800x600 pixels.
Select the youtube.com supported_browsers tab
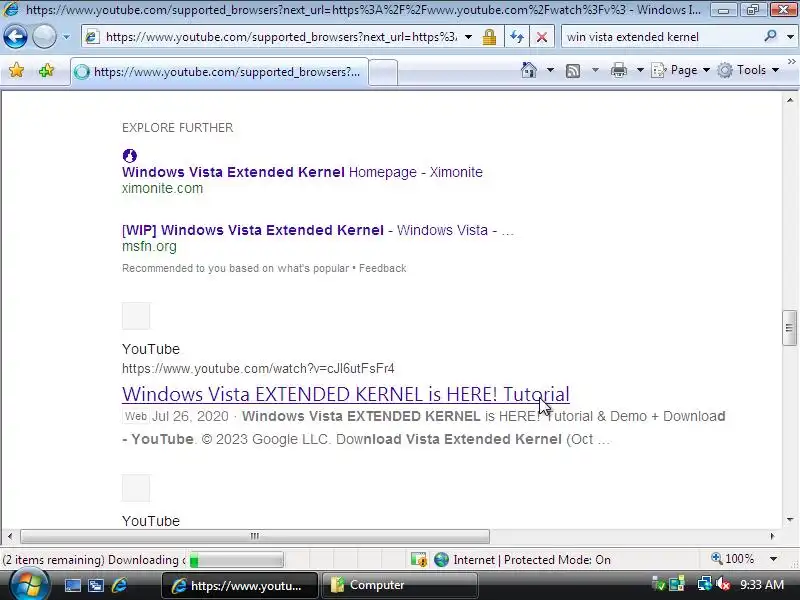click(x=219, y=72)
